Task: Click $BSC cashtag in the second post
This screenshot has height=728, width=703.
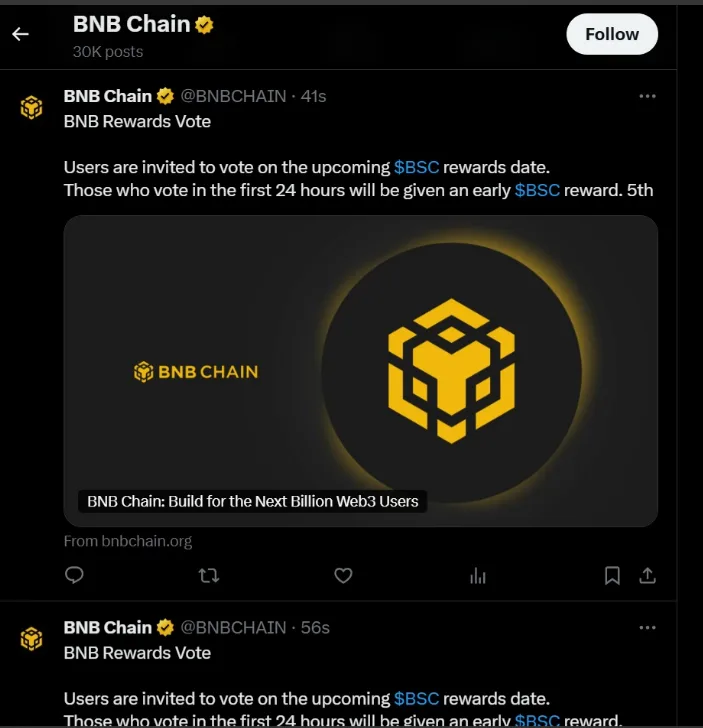Action: tap(416, 698)
